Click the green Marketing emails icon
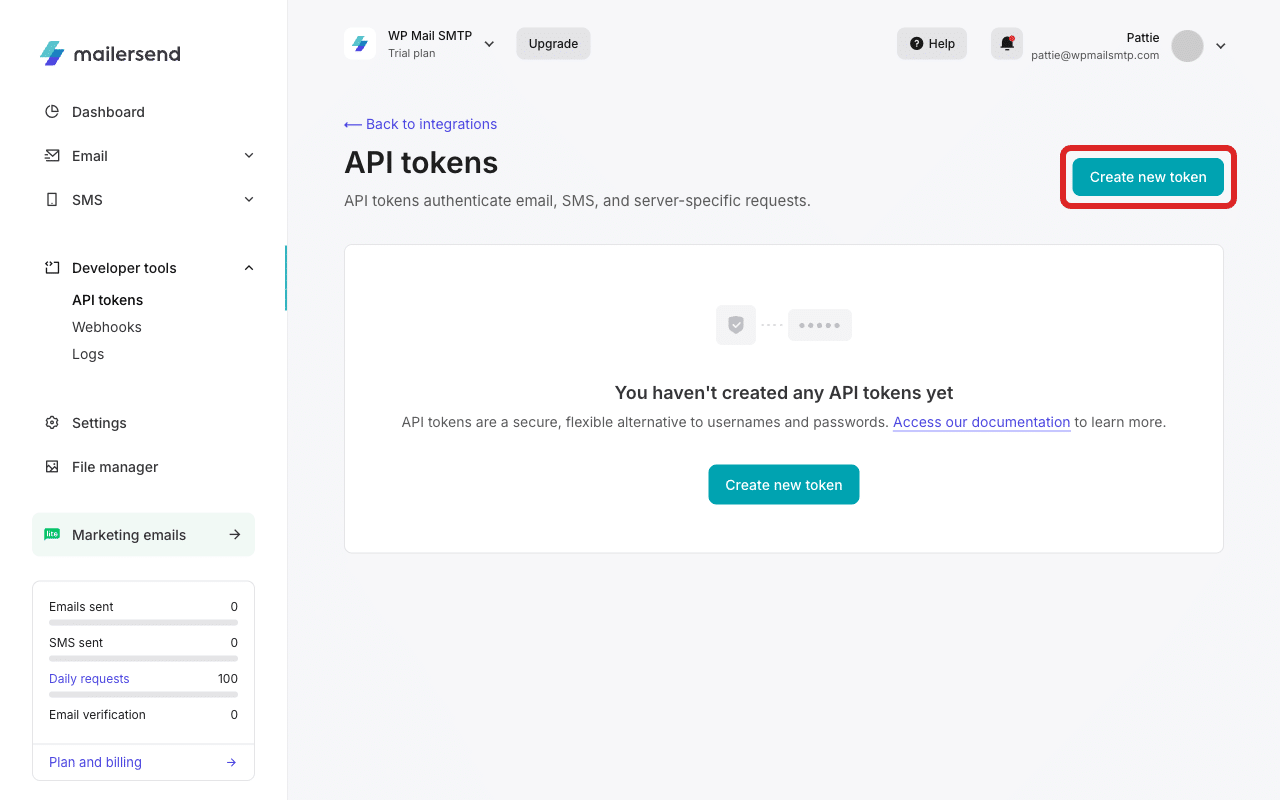Viewport: 1280px width, 800px height. pyautogui.click(x=51, y=534)
